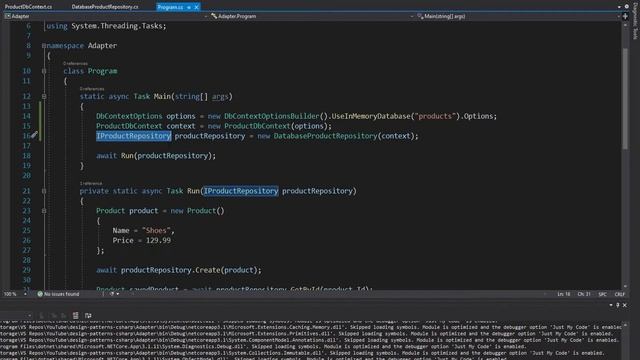Click IProductRepository parameter type in Run signature
This screenshot has height=360, width=640.
pos(241,191)
